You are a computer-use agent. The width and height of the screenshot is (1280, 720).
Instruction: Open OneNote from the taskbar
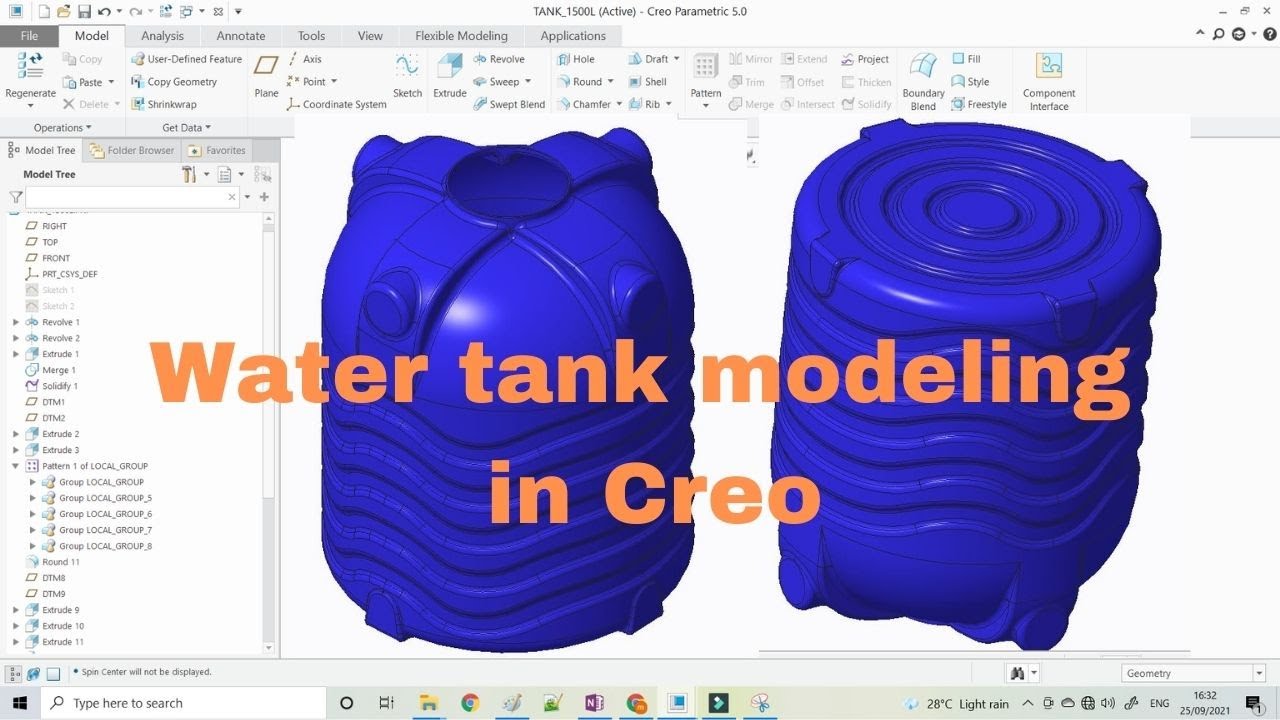click(x=594, y=703)
